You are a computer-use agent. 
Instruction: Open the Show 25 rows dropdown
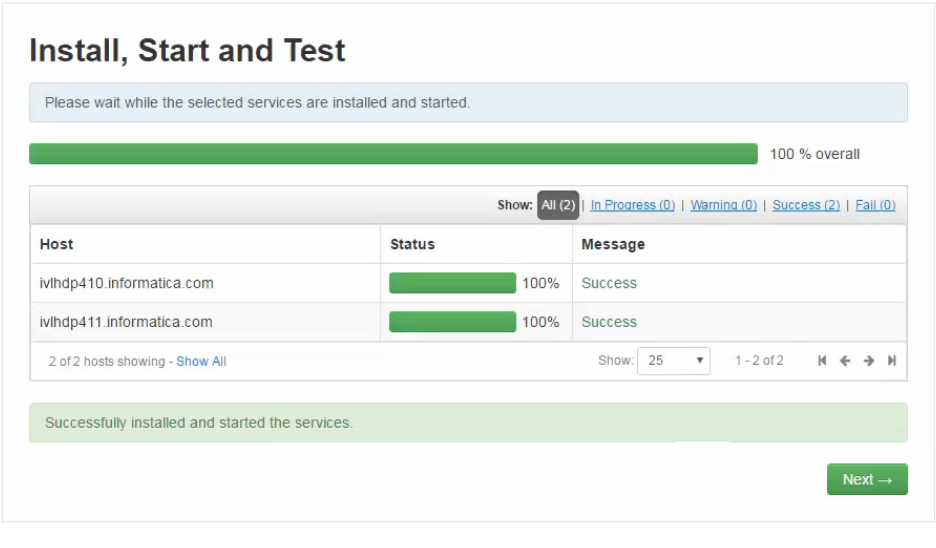tap(673, 361)
